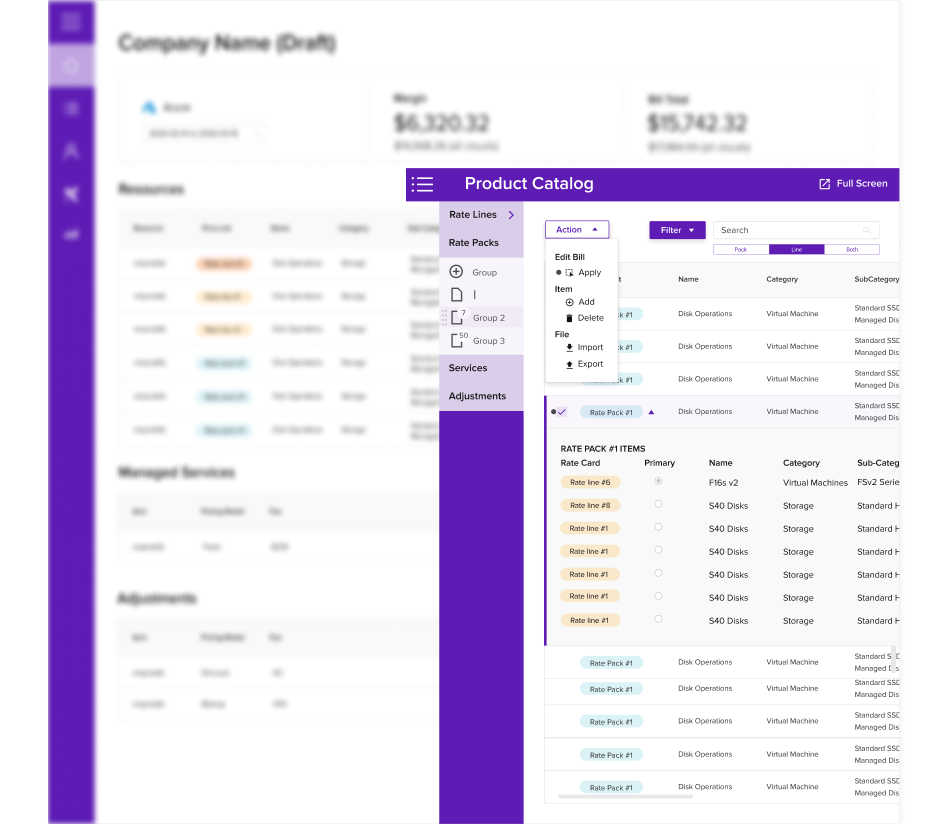
Task: Check the checkbox on expanded Rate Pack #1 row
Action: 562,411
